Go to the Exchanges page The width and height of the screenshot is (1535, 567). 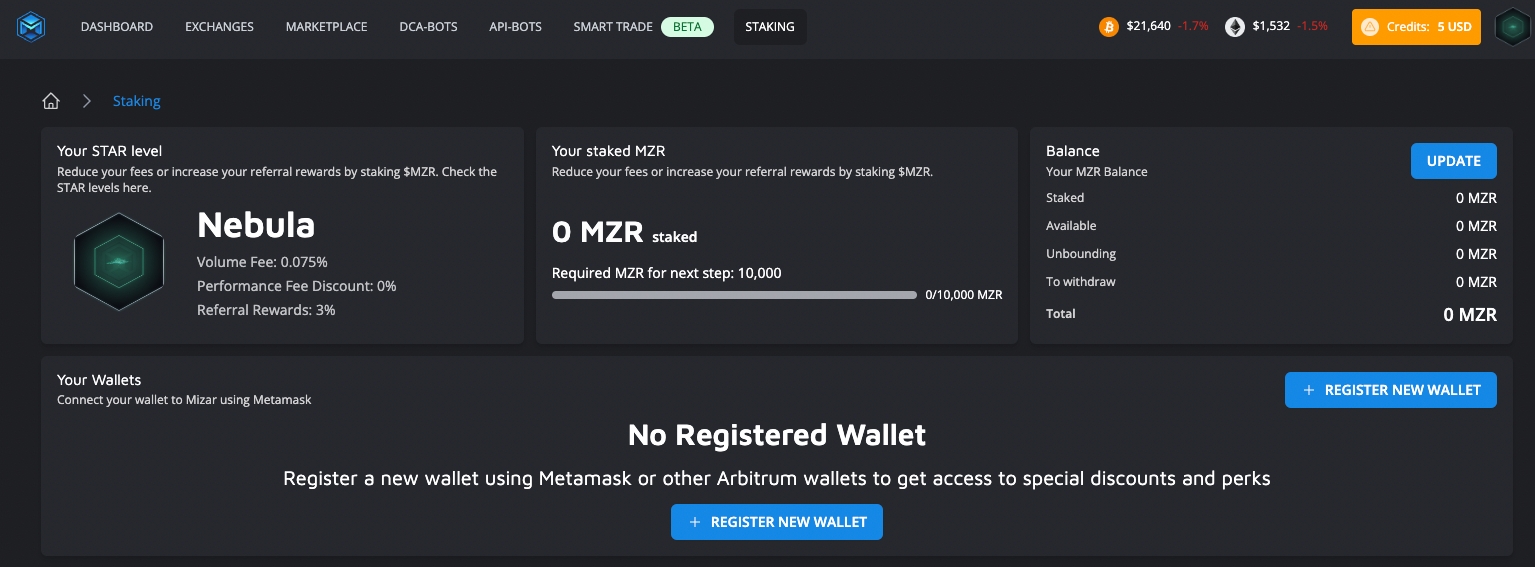point(219,27)
